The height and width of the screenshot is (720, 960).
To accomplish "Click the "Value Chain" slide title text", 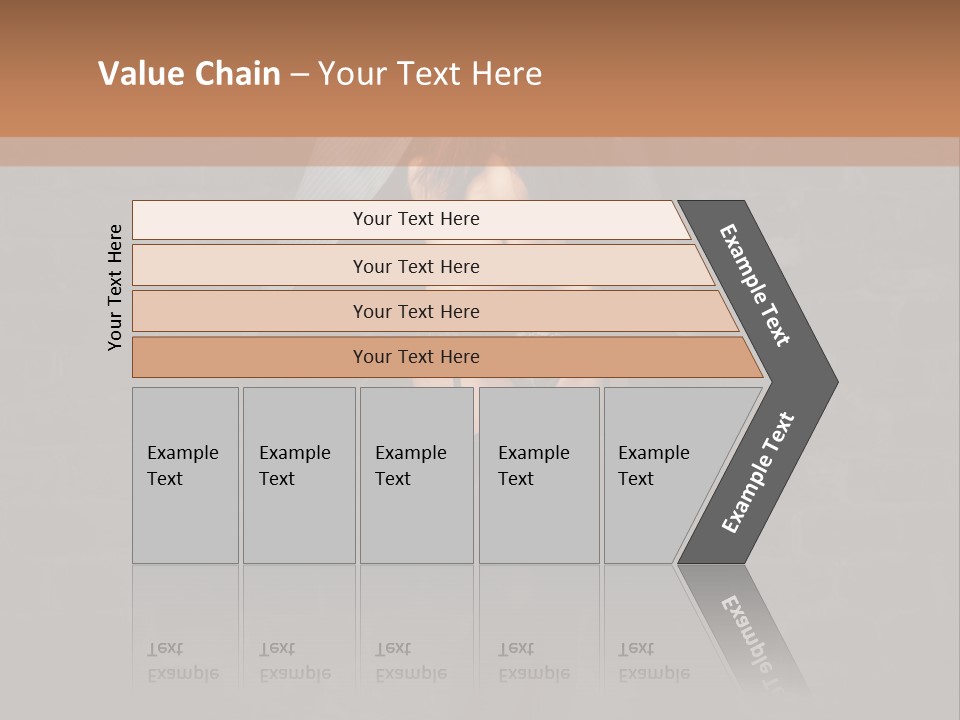I will [189, 74].
